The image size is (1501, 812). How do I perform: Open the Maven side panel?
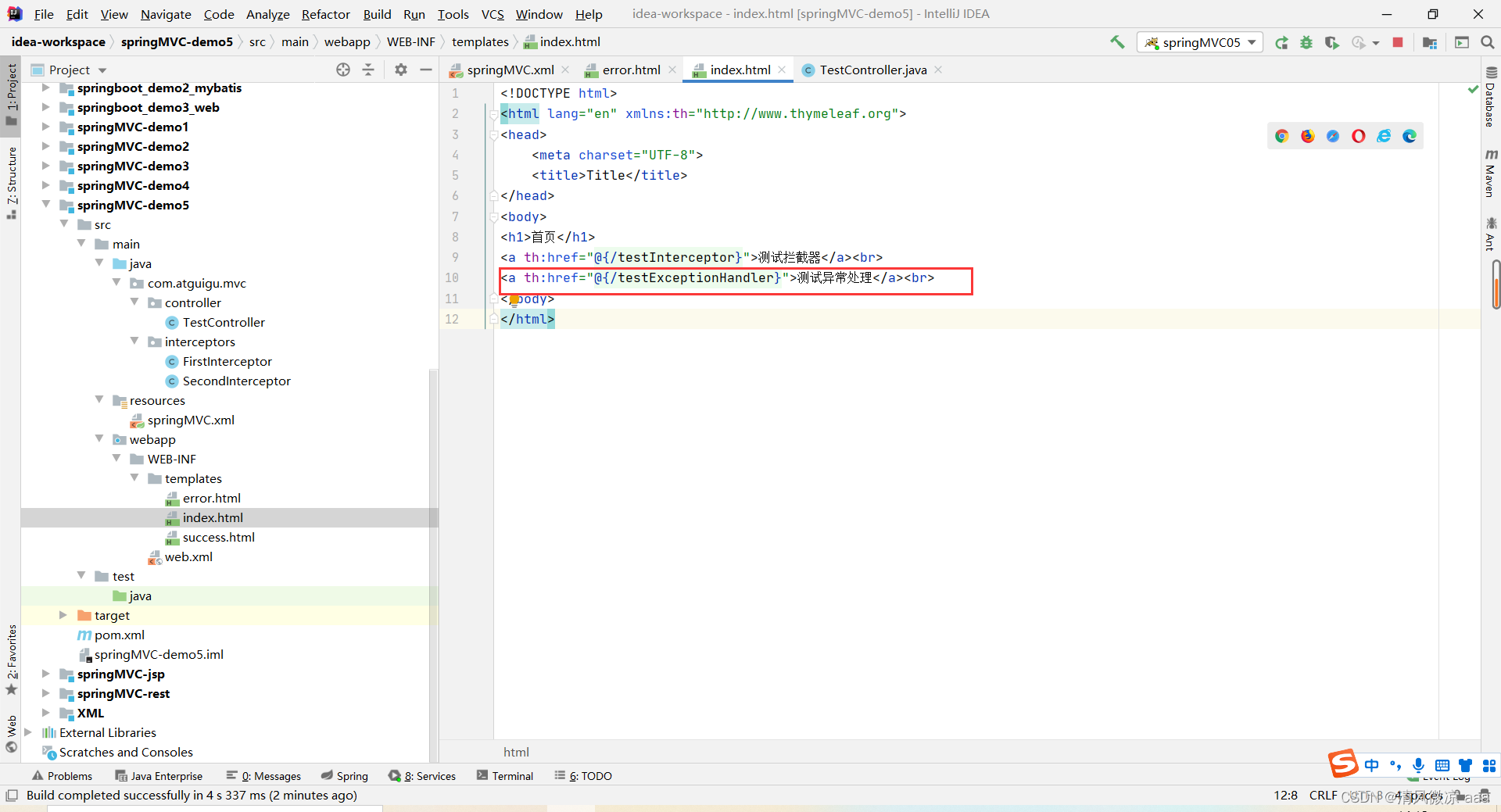(x=1491, y=173)
